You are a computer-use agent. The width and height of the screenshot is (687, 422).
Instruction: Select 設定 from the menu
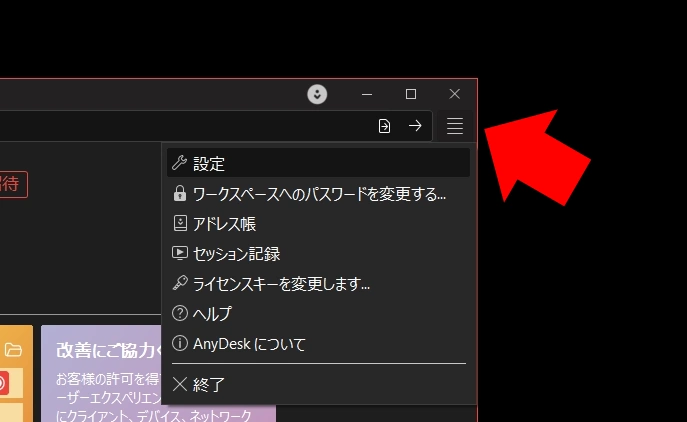(319, 163)
